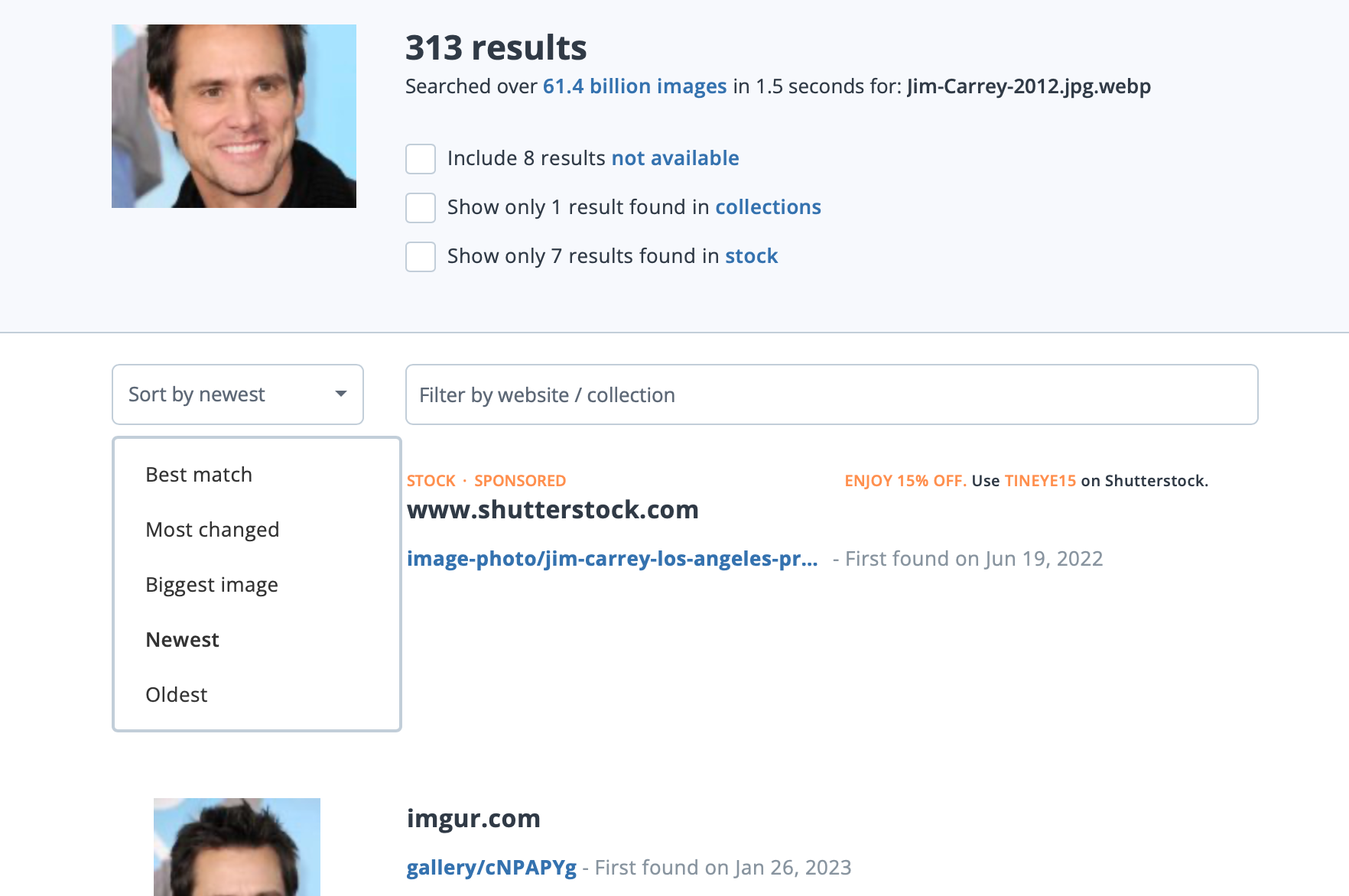Pick Biggest image sort option
The image size is (1349, 896).
[212, 585]
